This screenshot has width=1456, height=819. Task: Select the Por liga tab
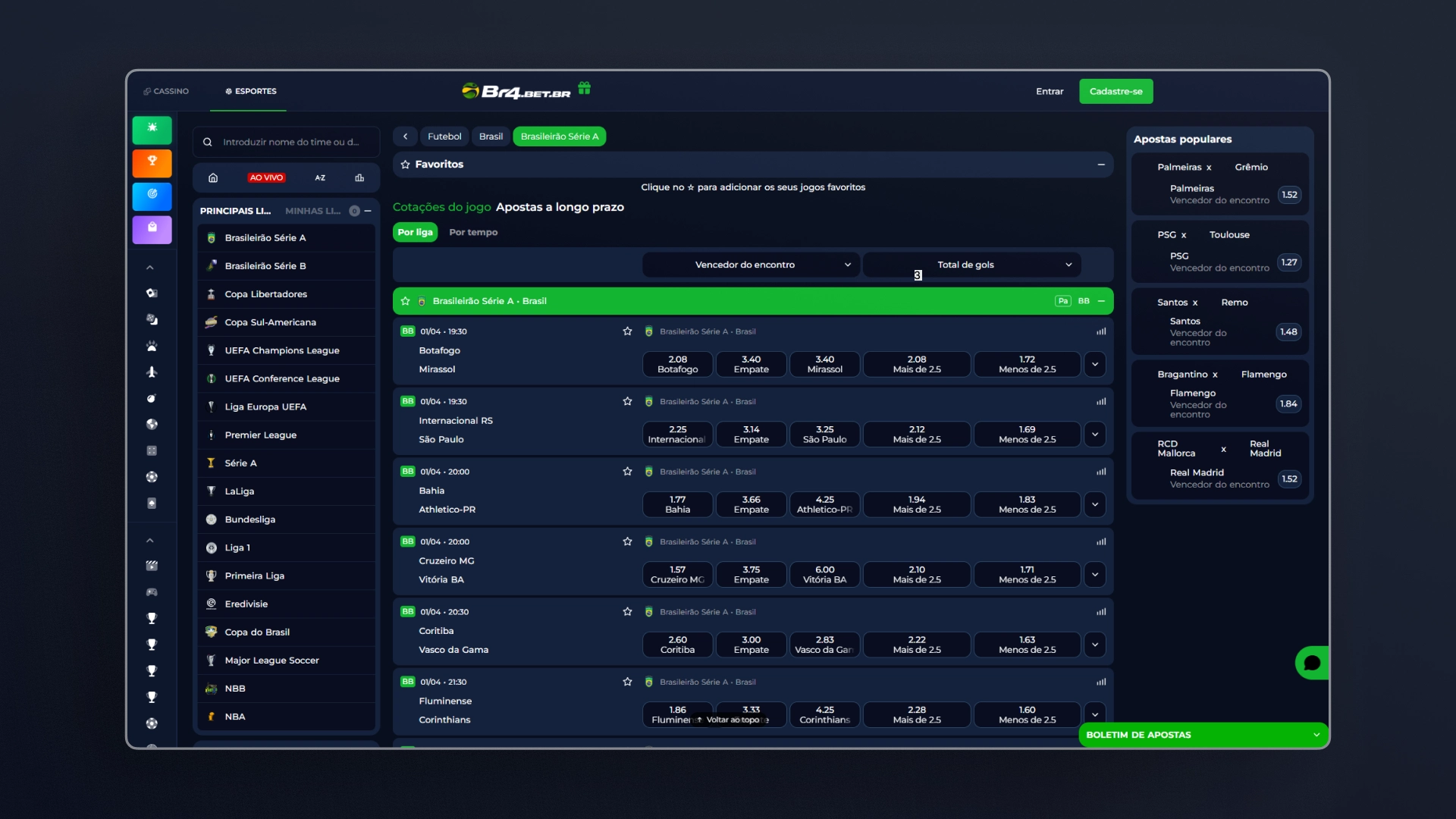415,232
